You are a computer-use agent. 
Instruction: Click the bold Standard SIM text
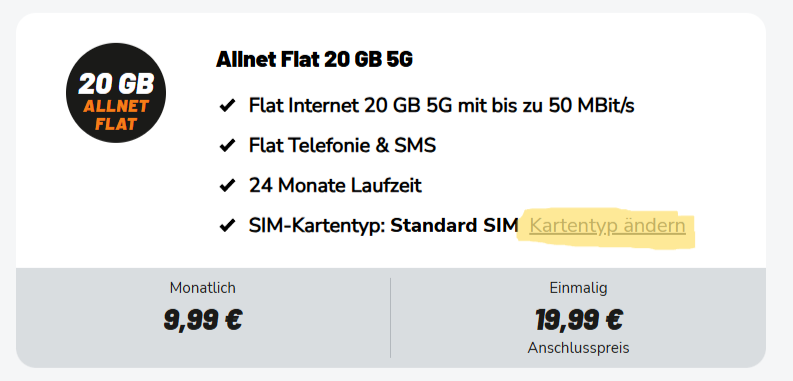455,226
